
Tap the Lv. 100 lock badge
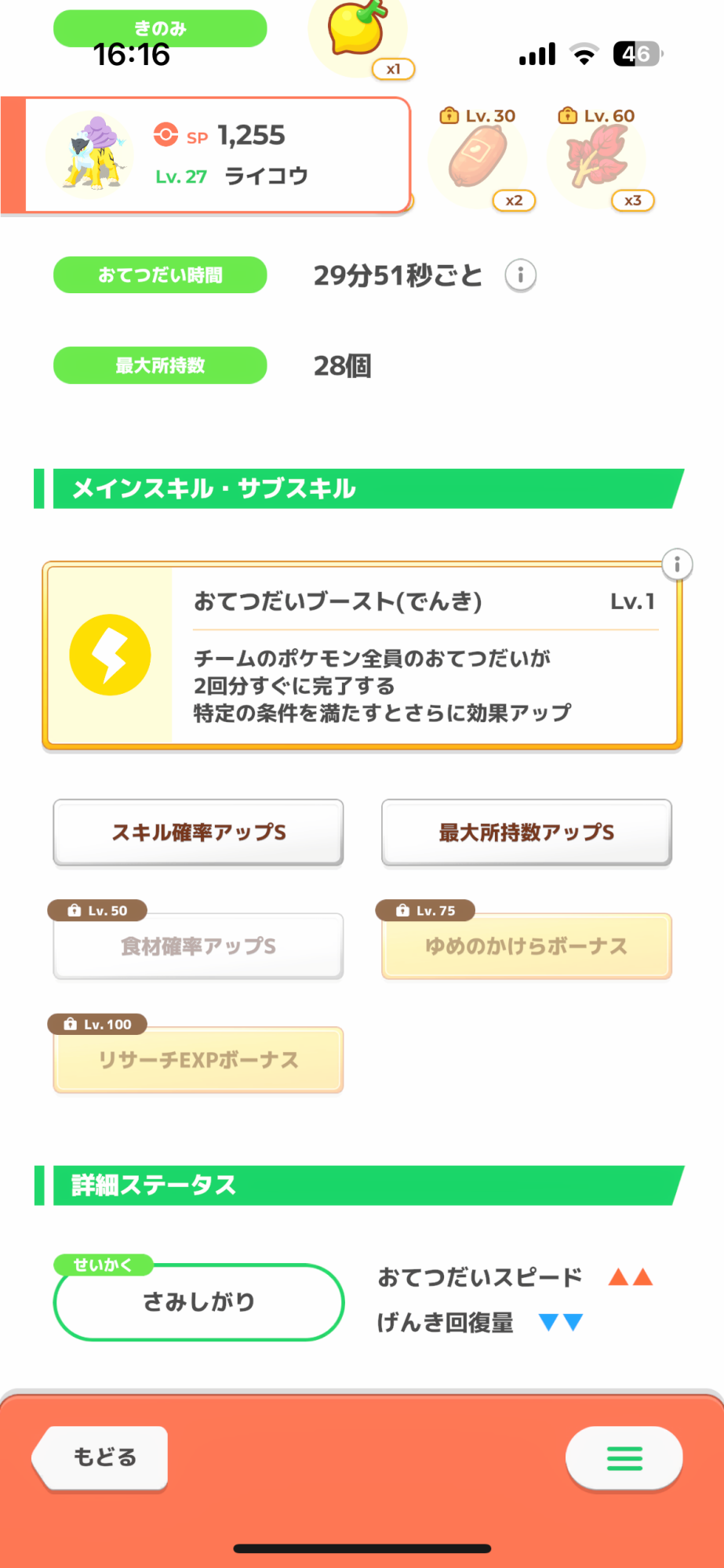98,1024
